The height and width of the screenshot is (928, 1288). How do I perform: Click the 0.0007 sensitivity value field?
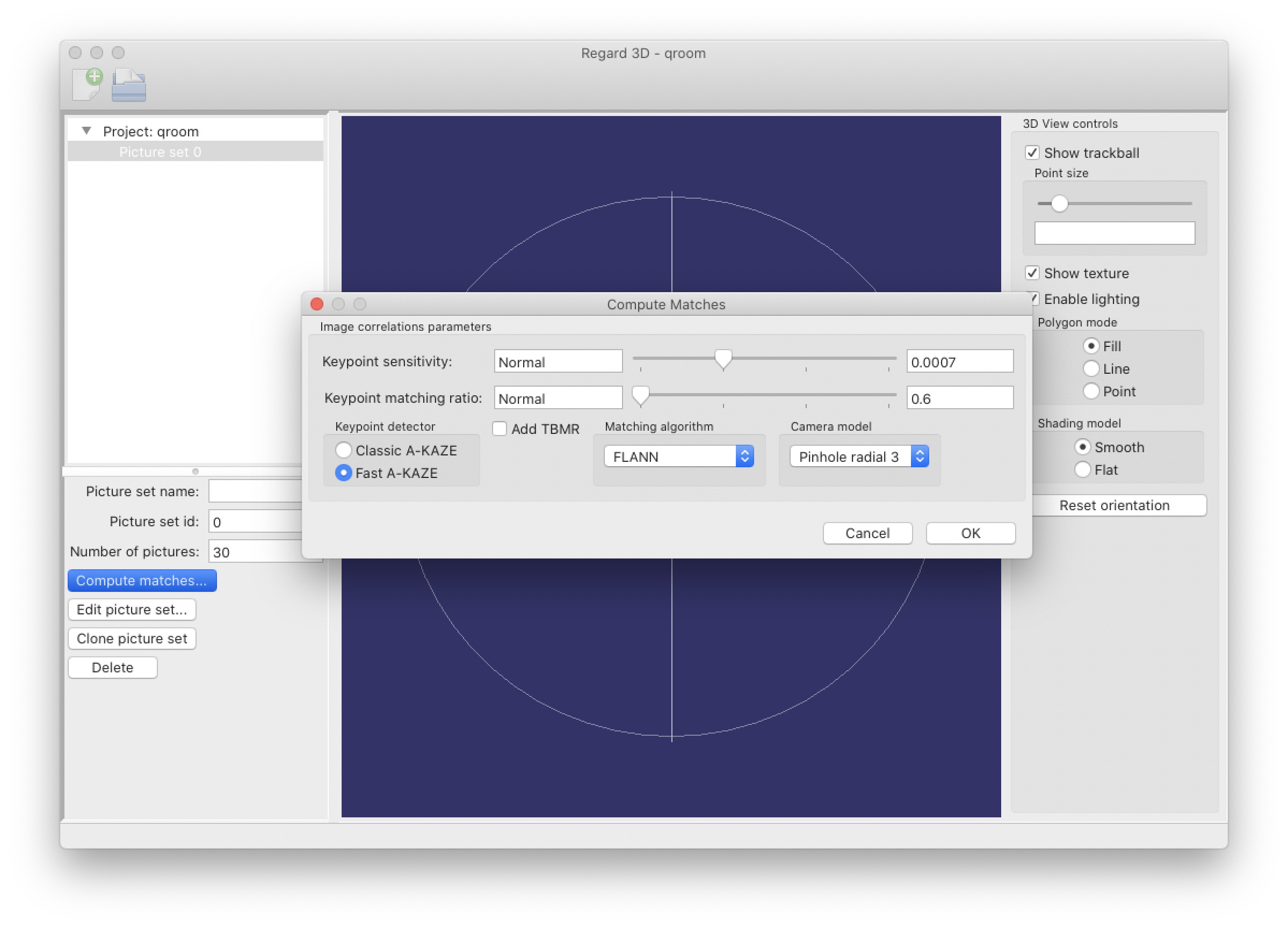[x=959, y=363]
